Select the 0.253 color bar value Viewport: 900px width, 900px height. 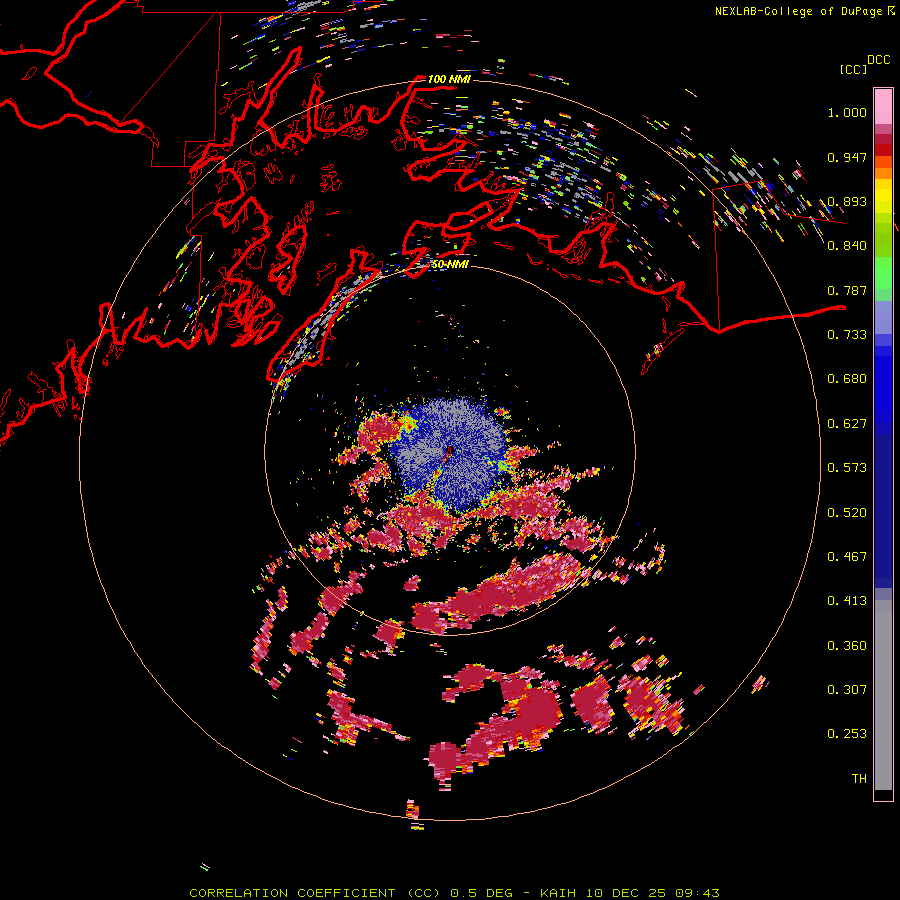[x=847, y=734]
